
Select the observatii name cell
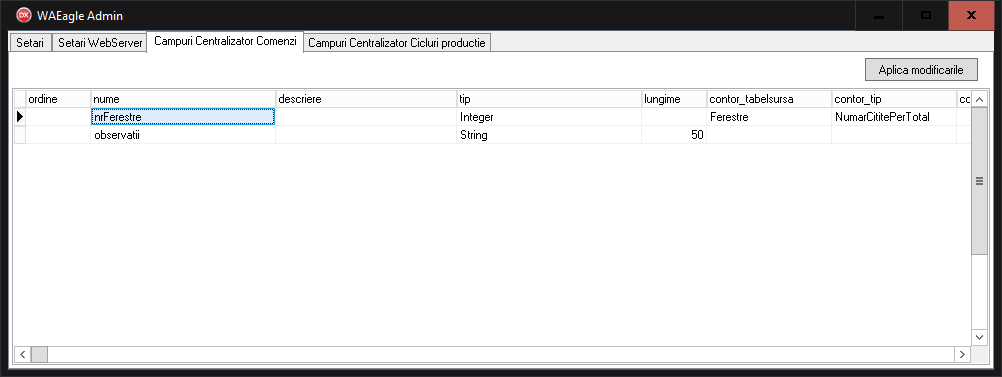click(x=183, y=135)
